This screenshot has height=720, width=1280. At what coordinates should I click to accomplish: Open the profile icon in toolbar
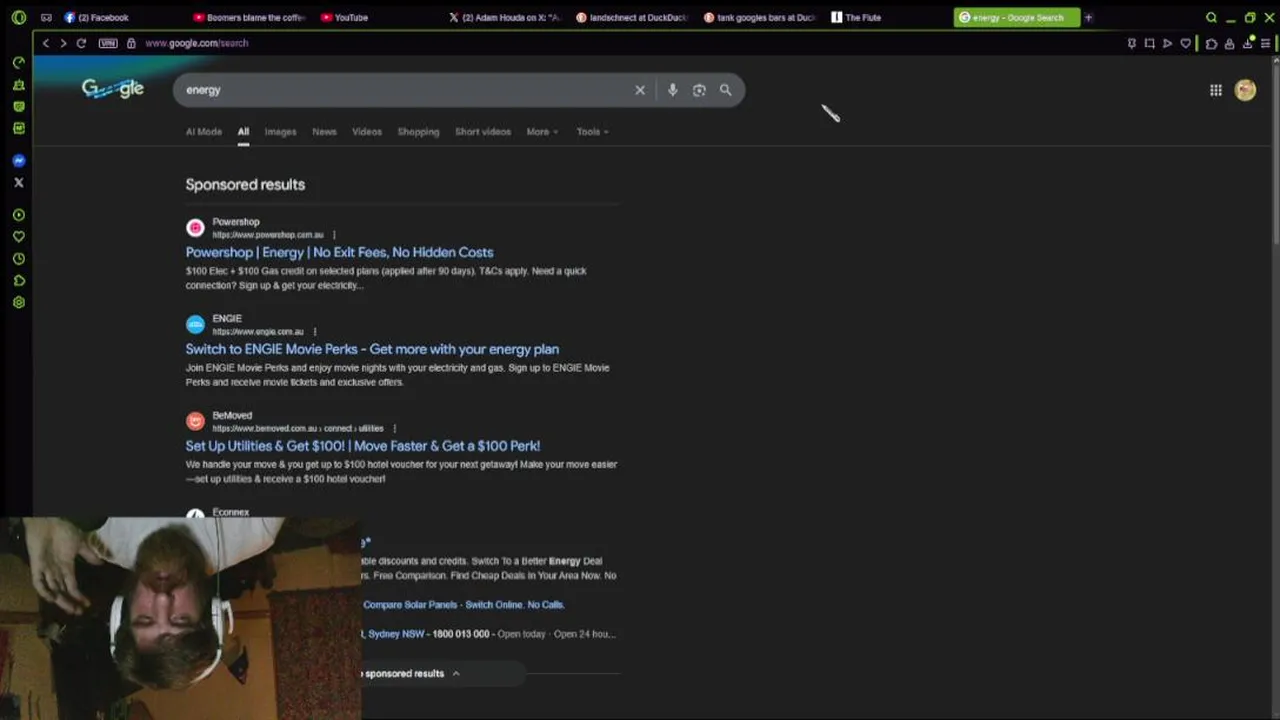coord(1229,43)
